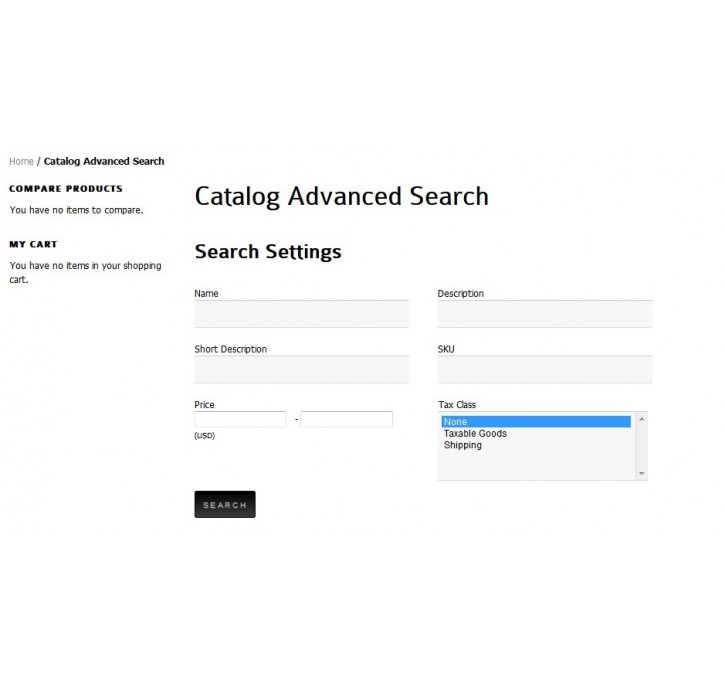Click the Price label text
This screenshot has width=725, height=680.
click(204, 404)
